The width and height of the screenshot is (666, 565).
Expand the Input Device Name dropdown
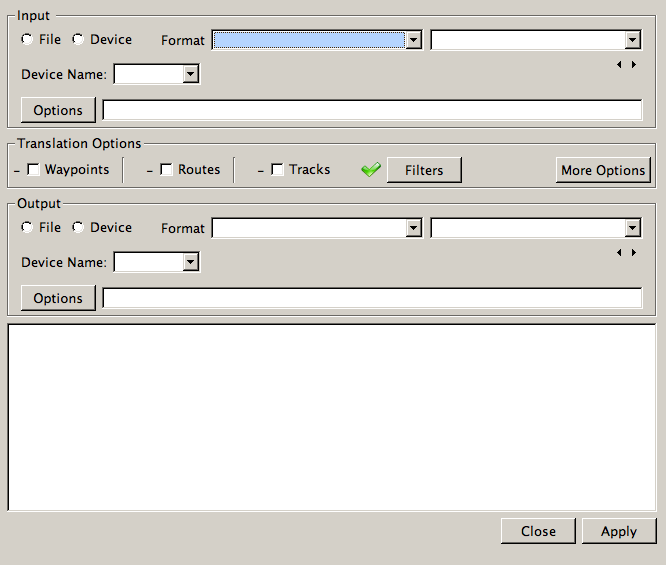[x=157, y=74]
